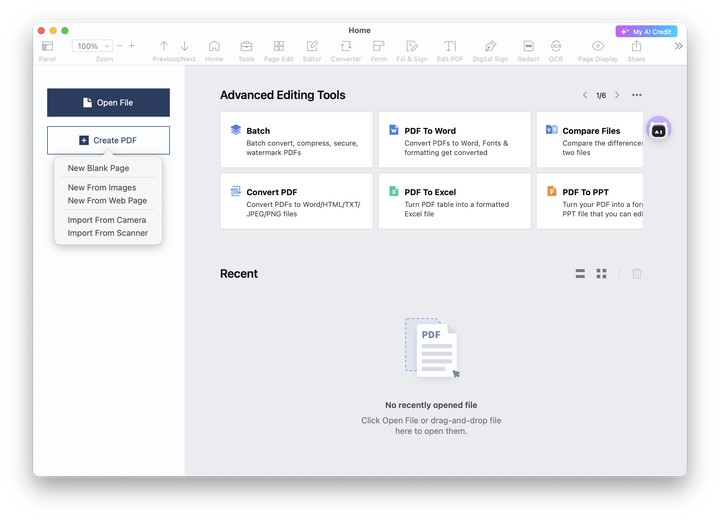Viewport: 720px width, 520px height.
Task: Go to previous page arrow
Action: (x=163, y=46)
